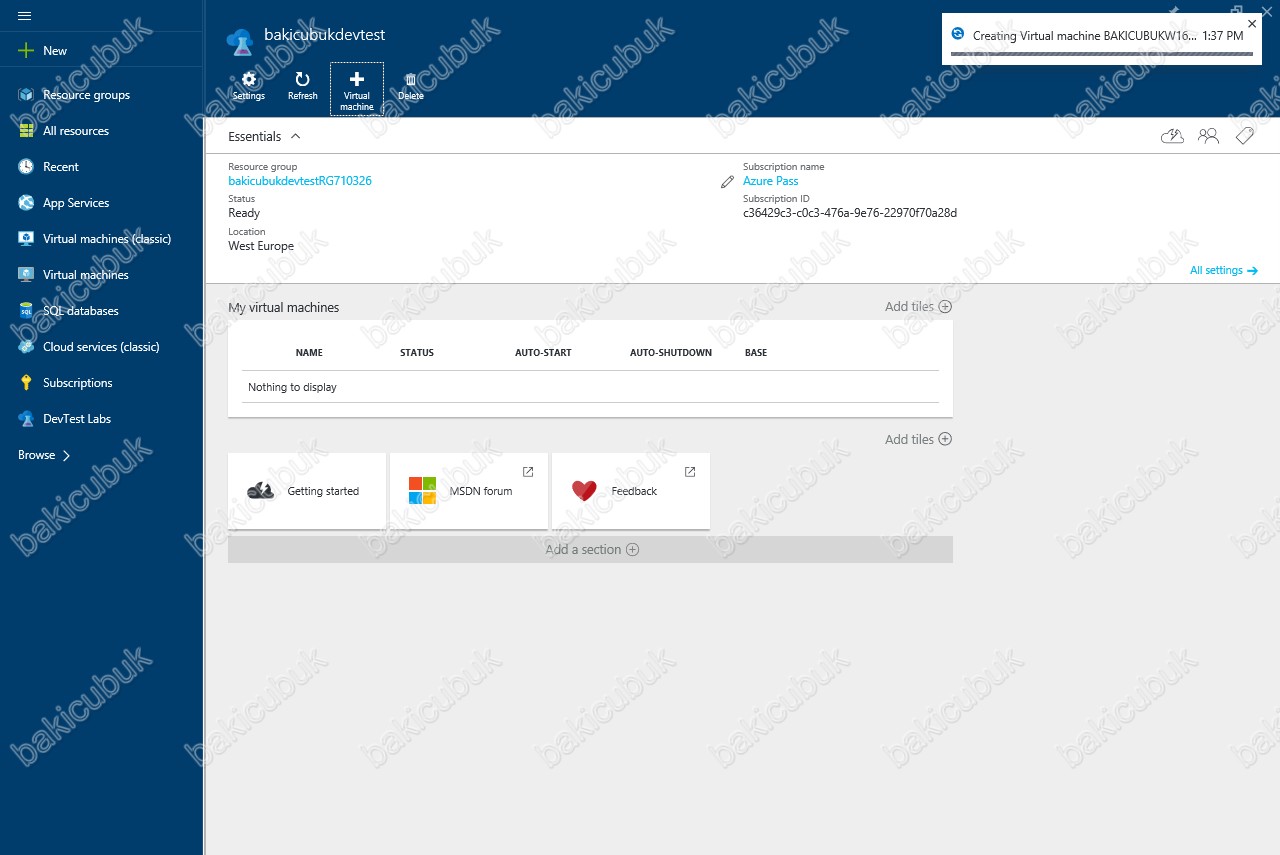
Task: Click the Subscriptions key icon
Action: tap(26, 383)
